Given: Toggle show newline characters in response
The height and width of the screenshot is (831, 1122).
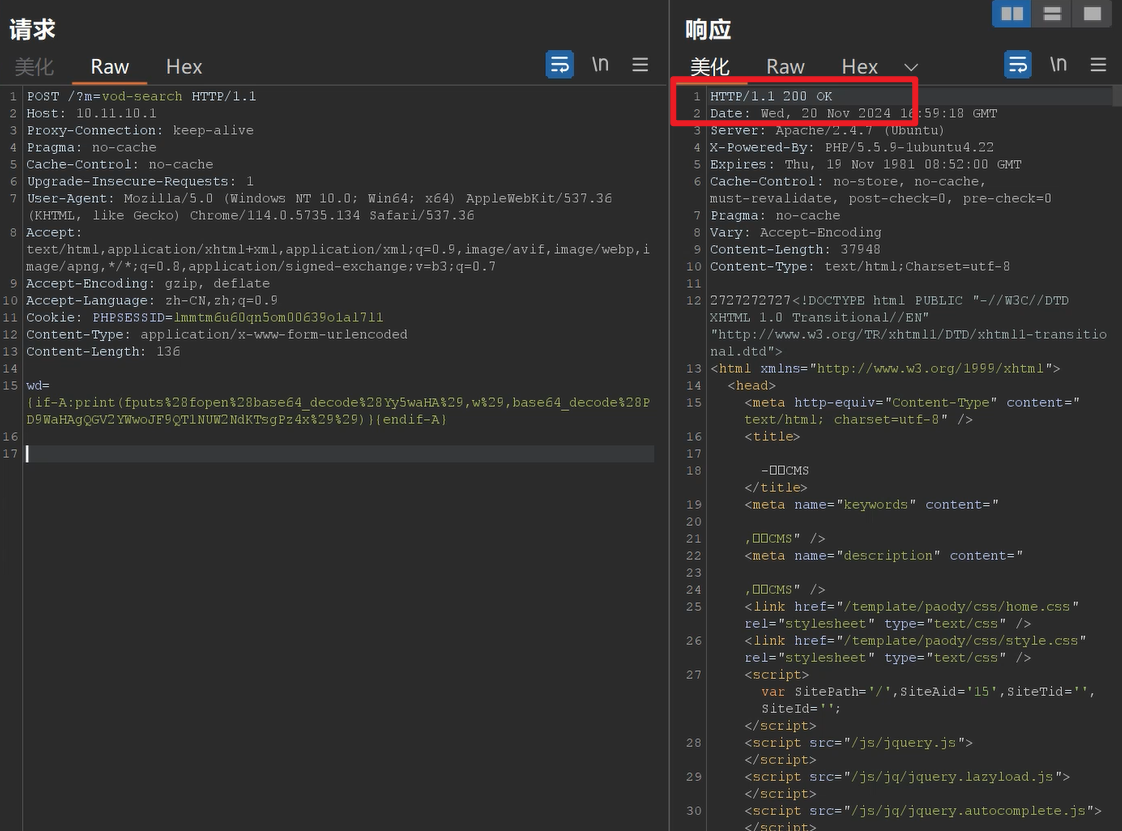Looking at the screenshot, I should [x=1058, y=65].
